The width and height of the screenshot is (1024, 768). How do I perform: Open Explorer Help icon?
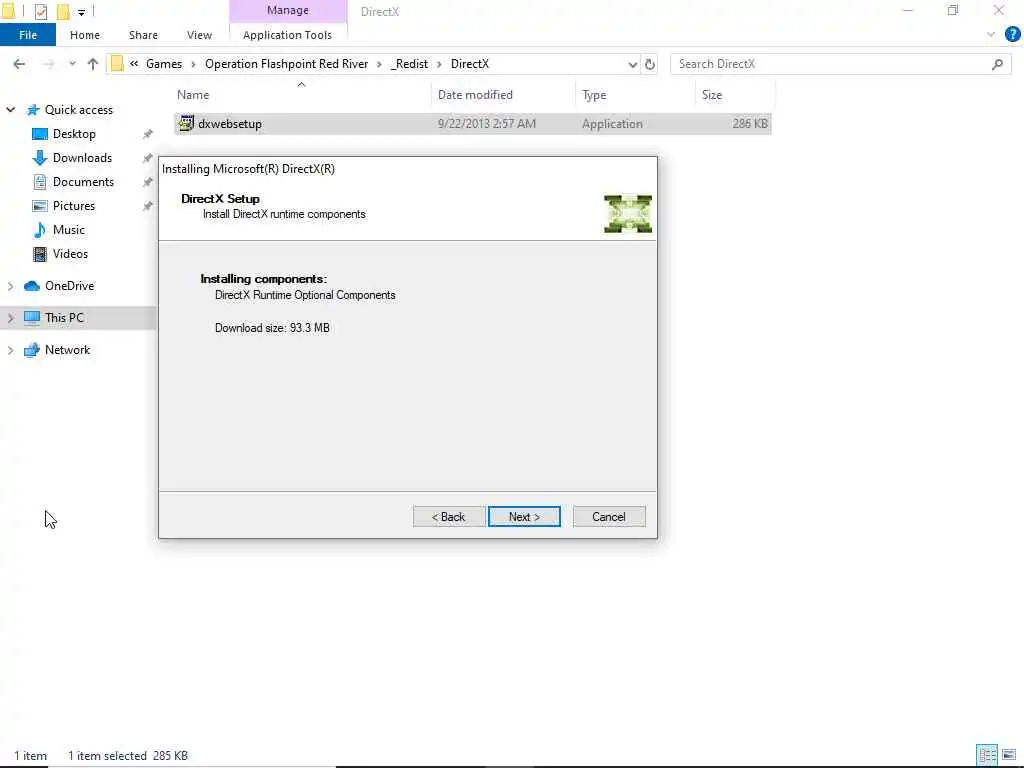pyautogui.click(x=1012, y=35)
